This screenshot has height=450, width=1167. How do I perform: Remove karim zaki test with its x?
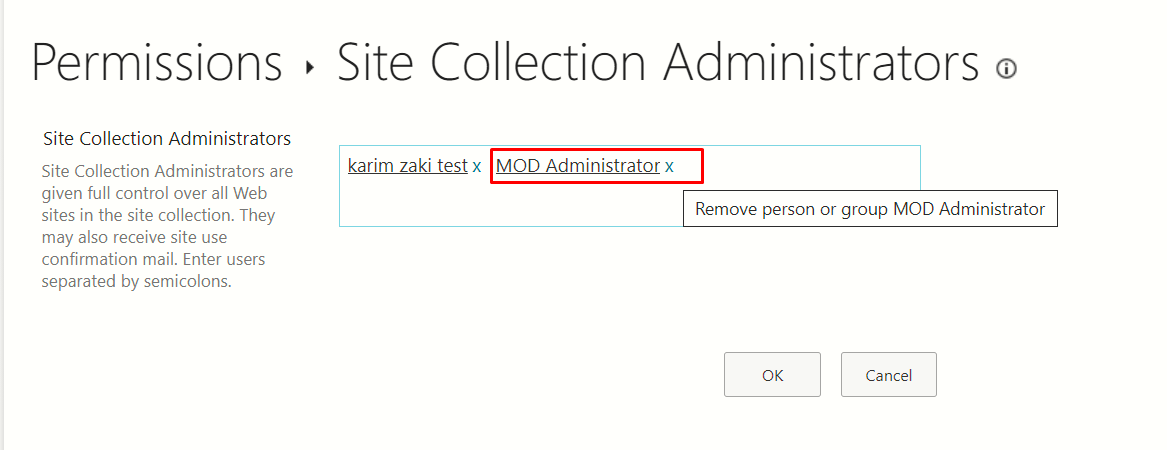(476, 167)
